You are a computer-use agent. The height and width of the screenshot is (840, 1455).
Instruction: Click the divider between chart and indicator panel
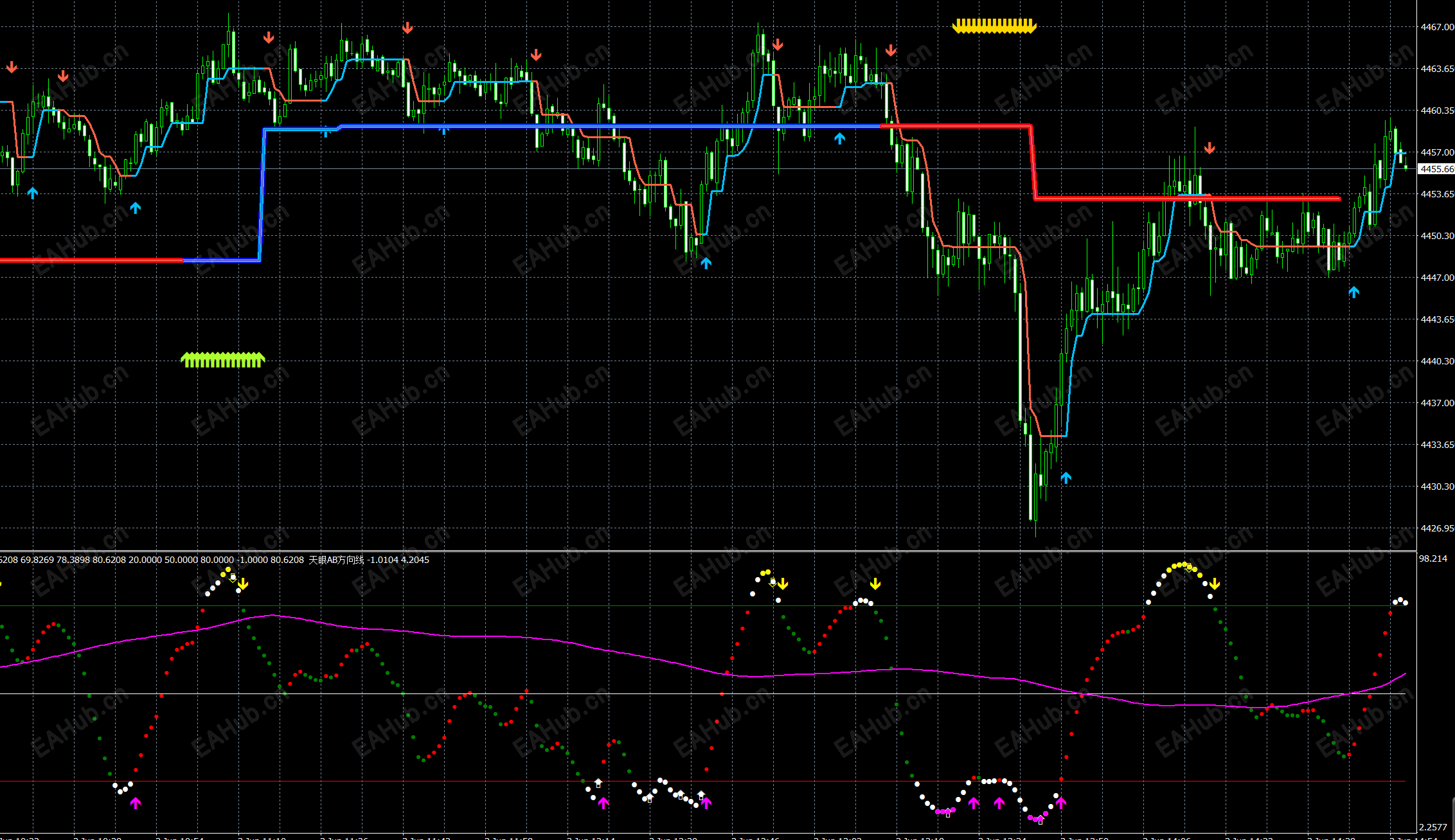(x=708, y=551)
